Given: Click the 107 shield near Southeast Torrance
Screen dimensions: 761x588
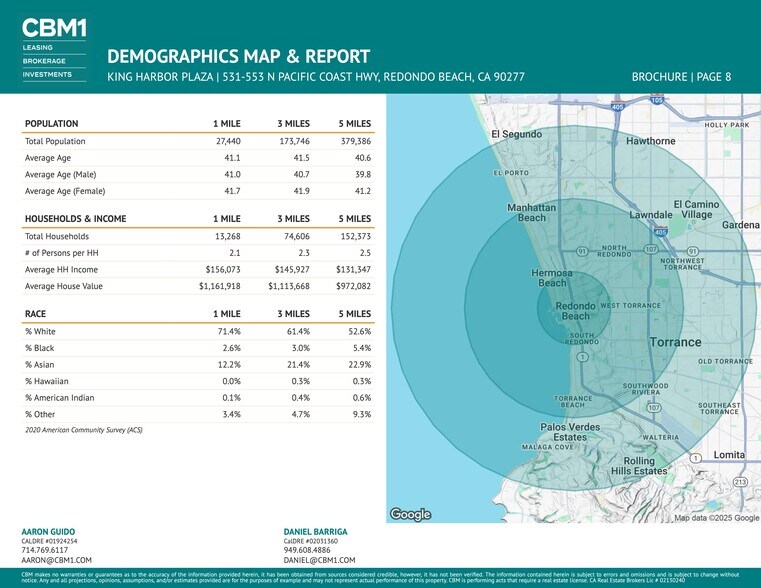Looking at the screenshot, I should coord(653,407).
